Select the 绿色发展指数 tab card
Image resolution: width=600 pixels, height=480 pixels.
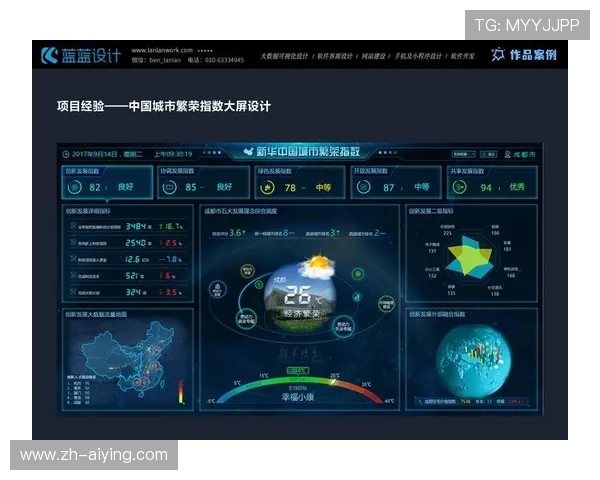(300, 182)
